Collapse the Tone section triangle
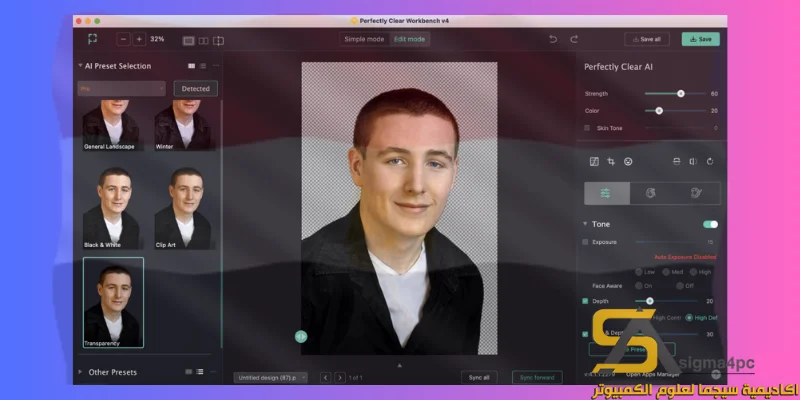800x400 pixels. click(x=585, y=224)
